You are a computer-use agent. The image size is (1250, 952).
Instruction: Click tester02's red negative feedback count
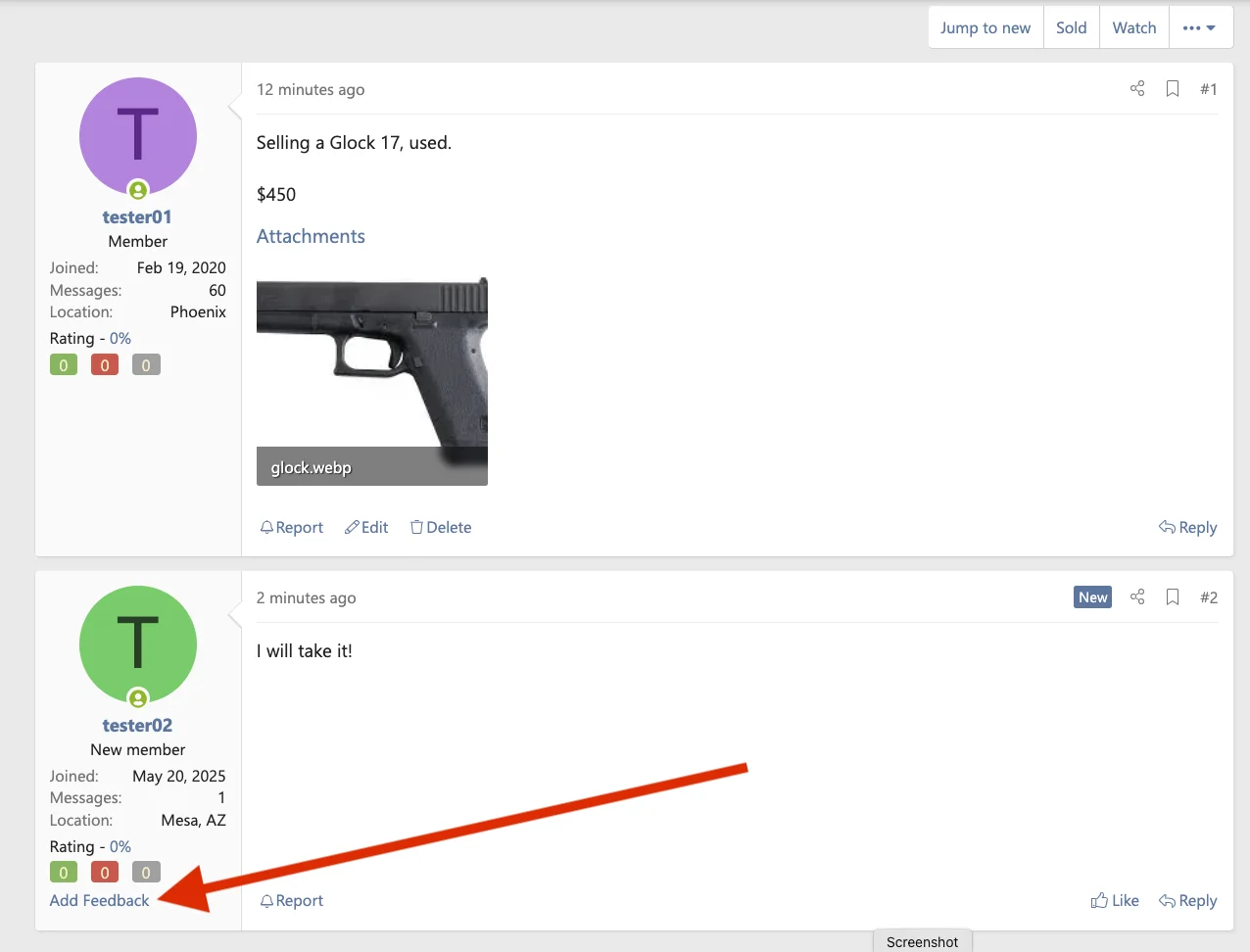pos(105,873)
